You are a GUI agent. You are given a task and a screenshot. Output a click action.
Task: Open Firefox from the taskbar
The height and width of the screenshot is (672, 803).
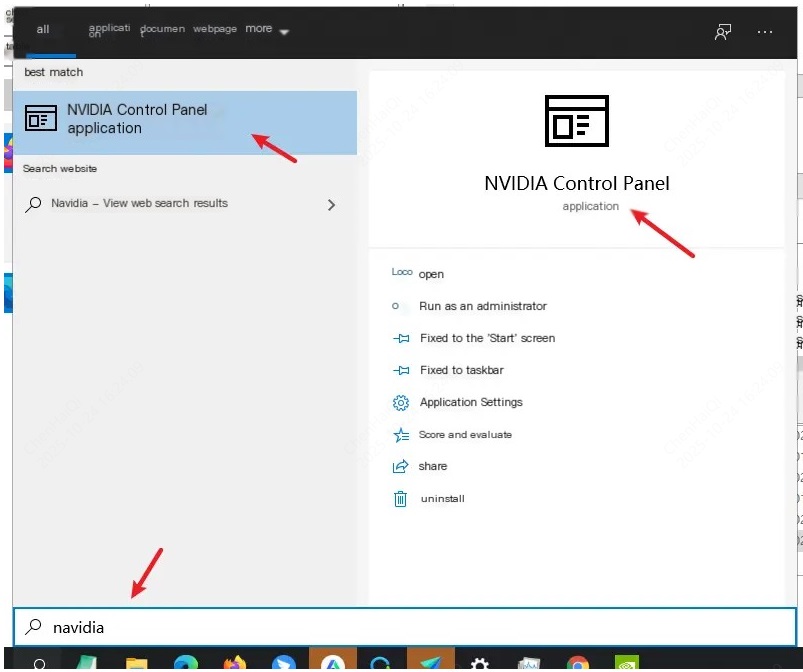pyautogui.click(x=235, y=663)
